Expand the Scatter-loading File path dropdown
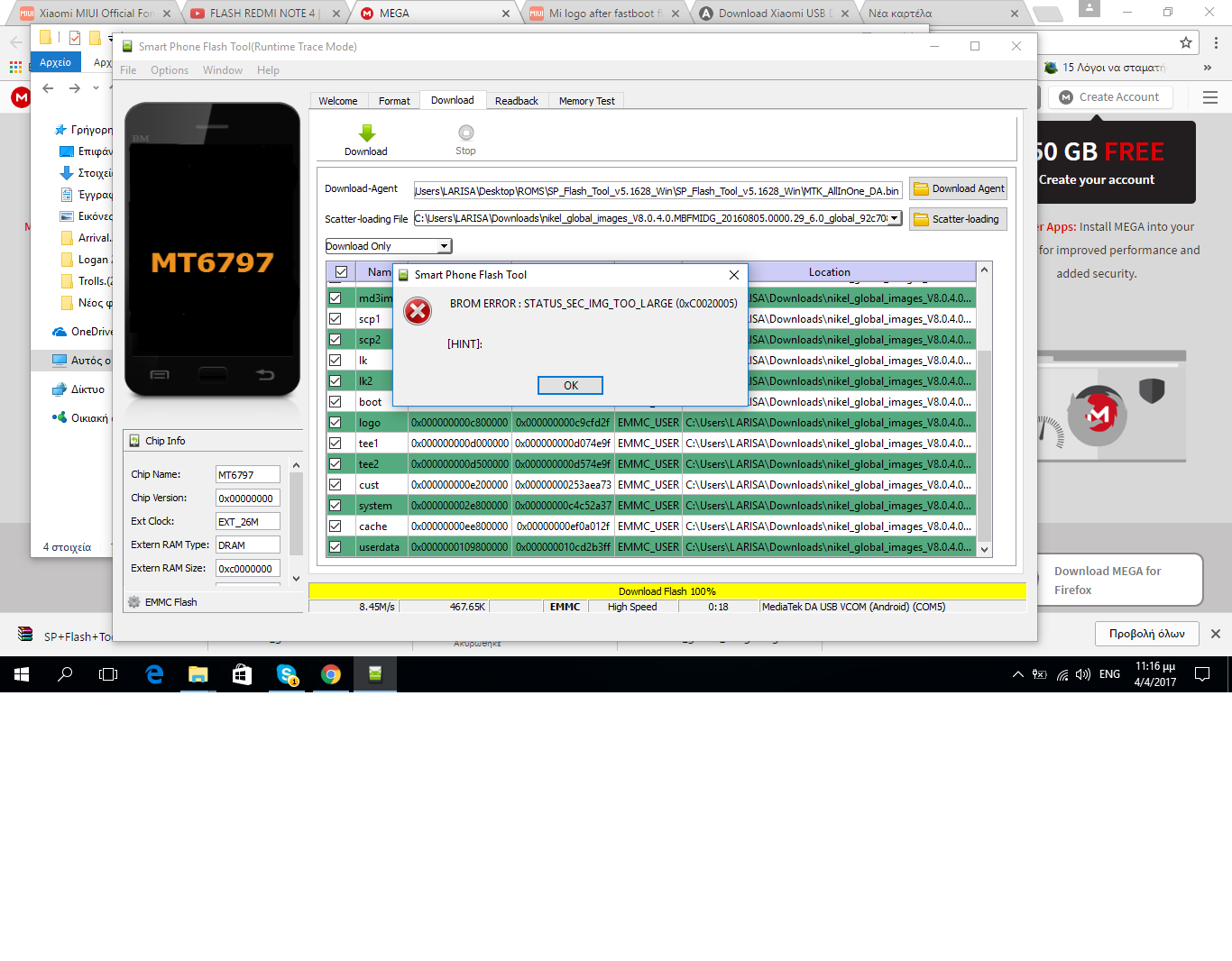Image resolution: width=1232 pixels, height=961 pixels. 894,218
